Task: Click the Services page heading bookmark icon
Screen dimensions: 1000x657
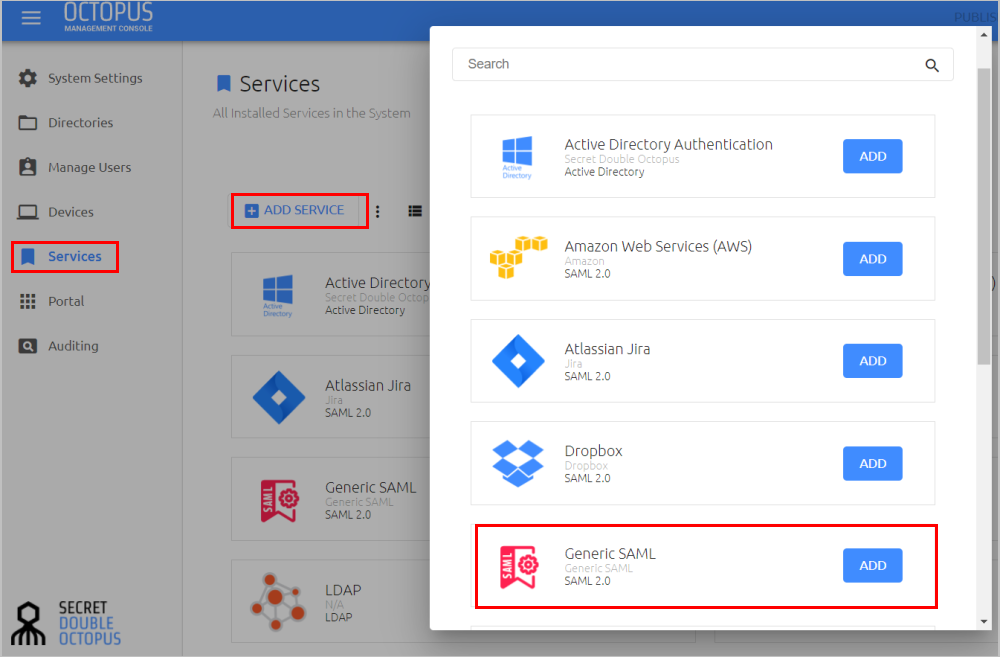Action: pos(224,84)
